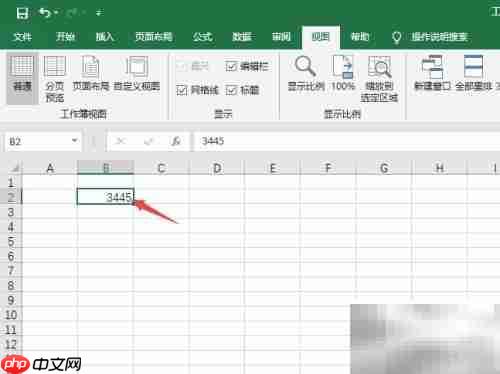Select row 3 header
Image resolution: width=500 pixels, height=374 pixels.
(x=11, y=212)
